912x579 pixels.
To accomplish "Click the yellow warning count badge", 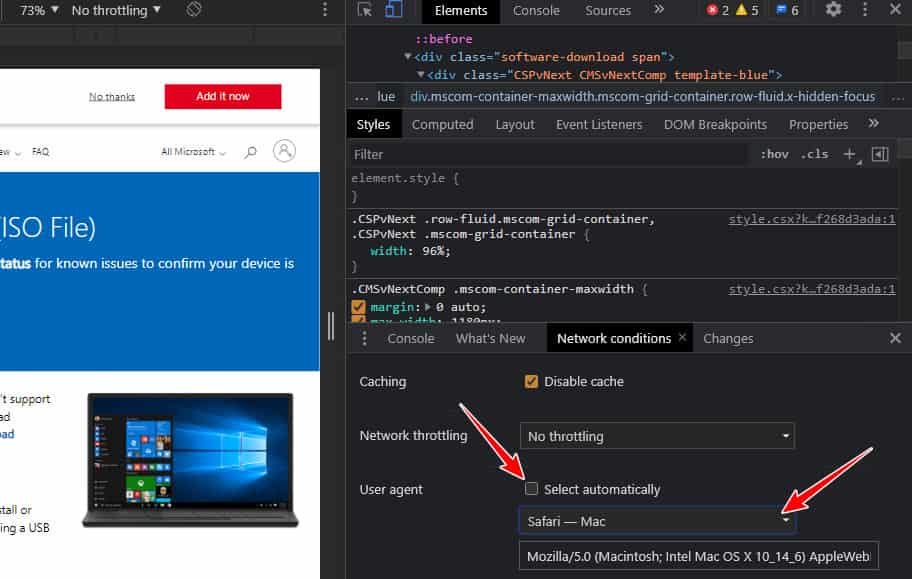I will [747, 10].
